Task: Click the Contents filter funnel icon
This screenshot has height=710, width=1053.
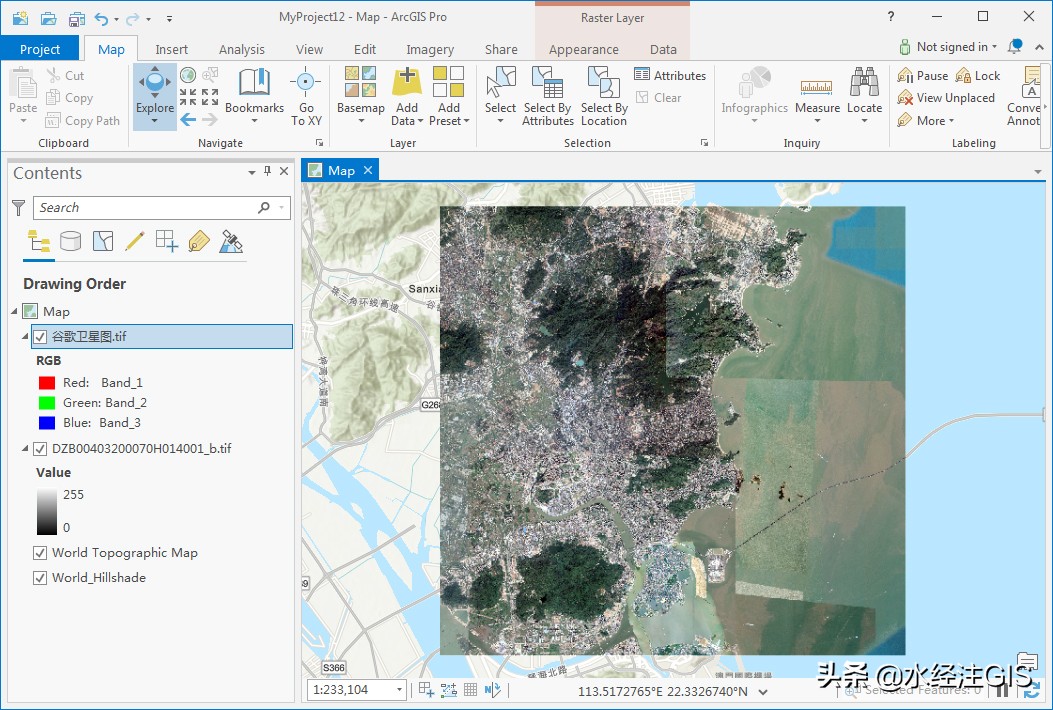Action: click(x=19, y=208)
